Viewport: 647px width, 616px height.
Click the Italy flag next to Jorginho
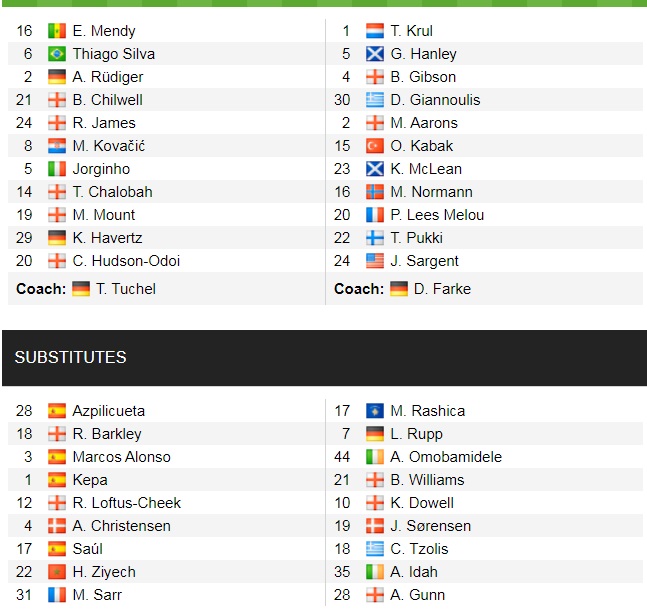pyautogui.click(x=56, y=169)
